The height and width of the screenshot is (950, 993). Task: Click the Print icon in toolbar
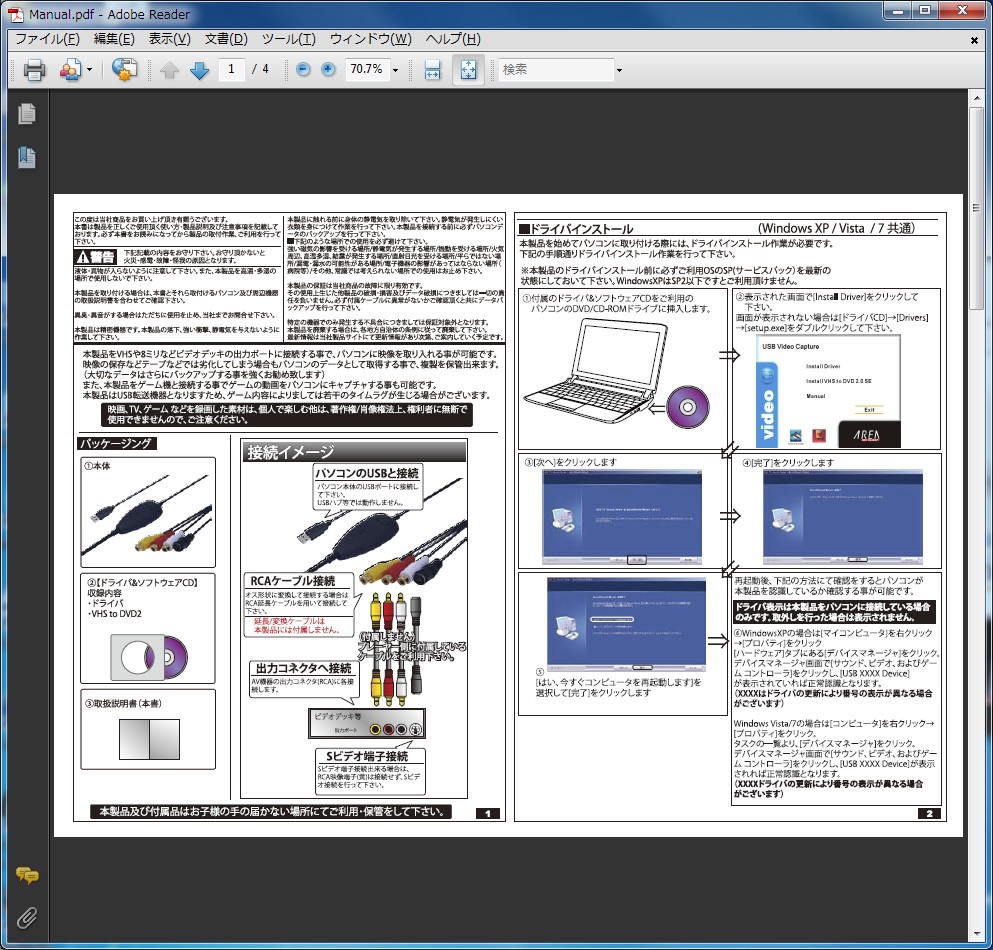pos(34,69)
